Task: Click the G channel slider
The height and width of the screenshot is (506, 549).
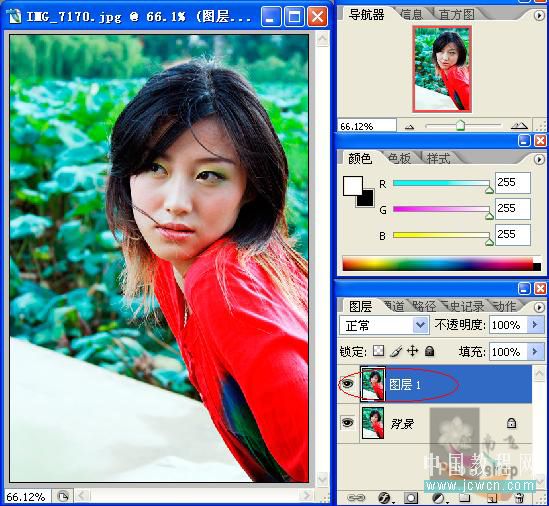Action: point(442,209)
